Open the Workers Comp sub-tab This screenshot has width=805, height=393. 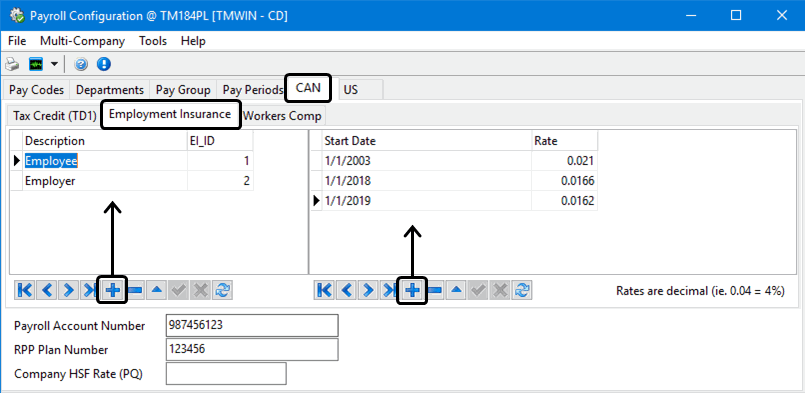[282, 116]
